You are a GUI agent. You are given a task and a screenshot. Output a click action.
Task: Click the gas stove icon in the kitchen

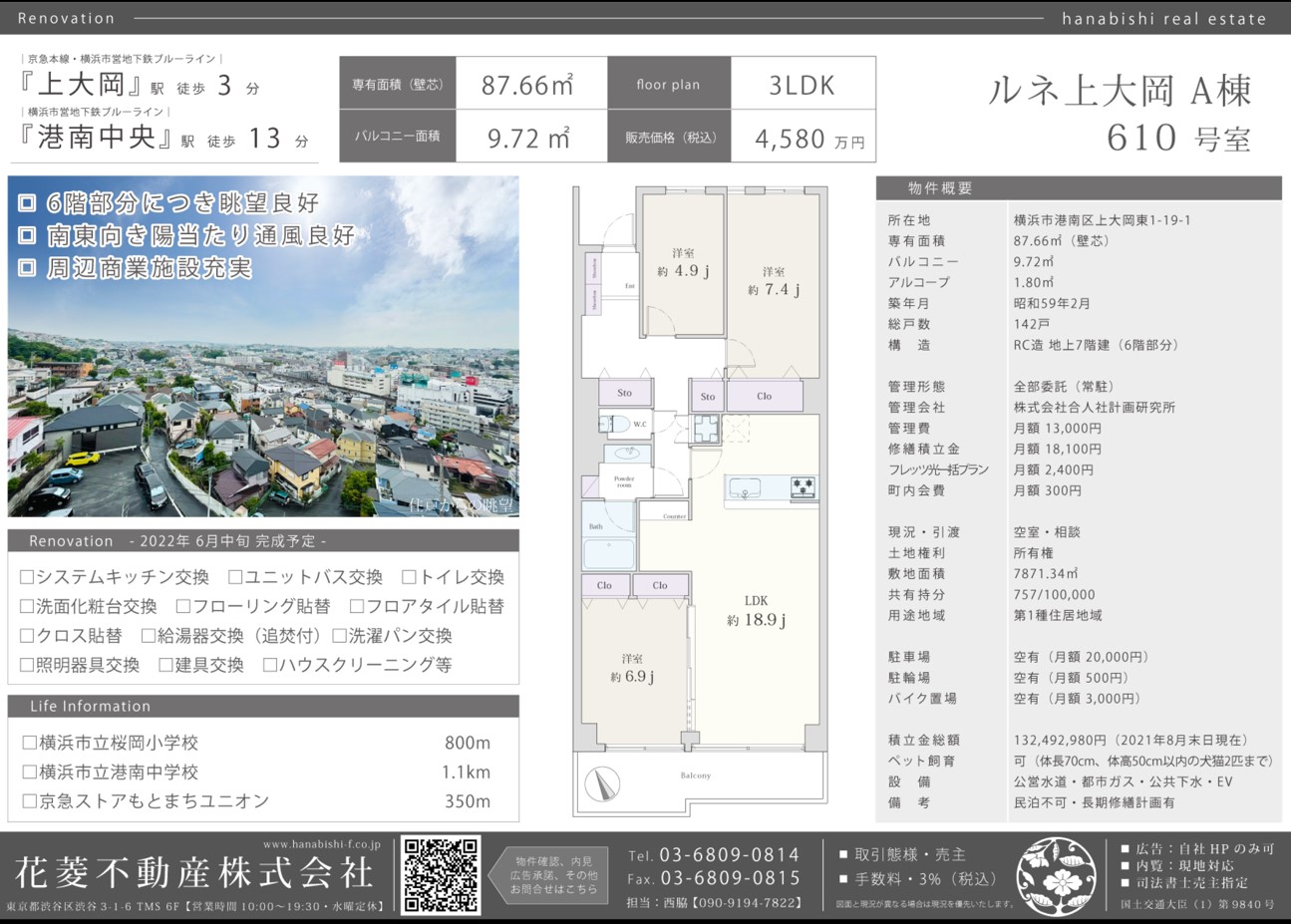pos(803,488)
